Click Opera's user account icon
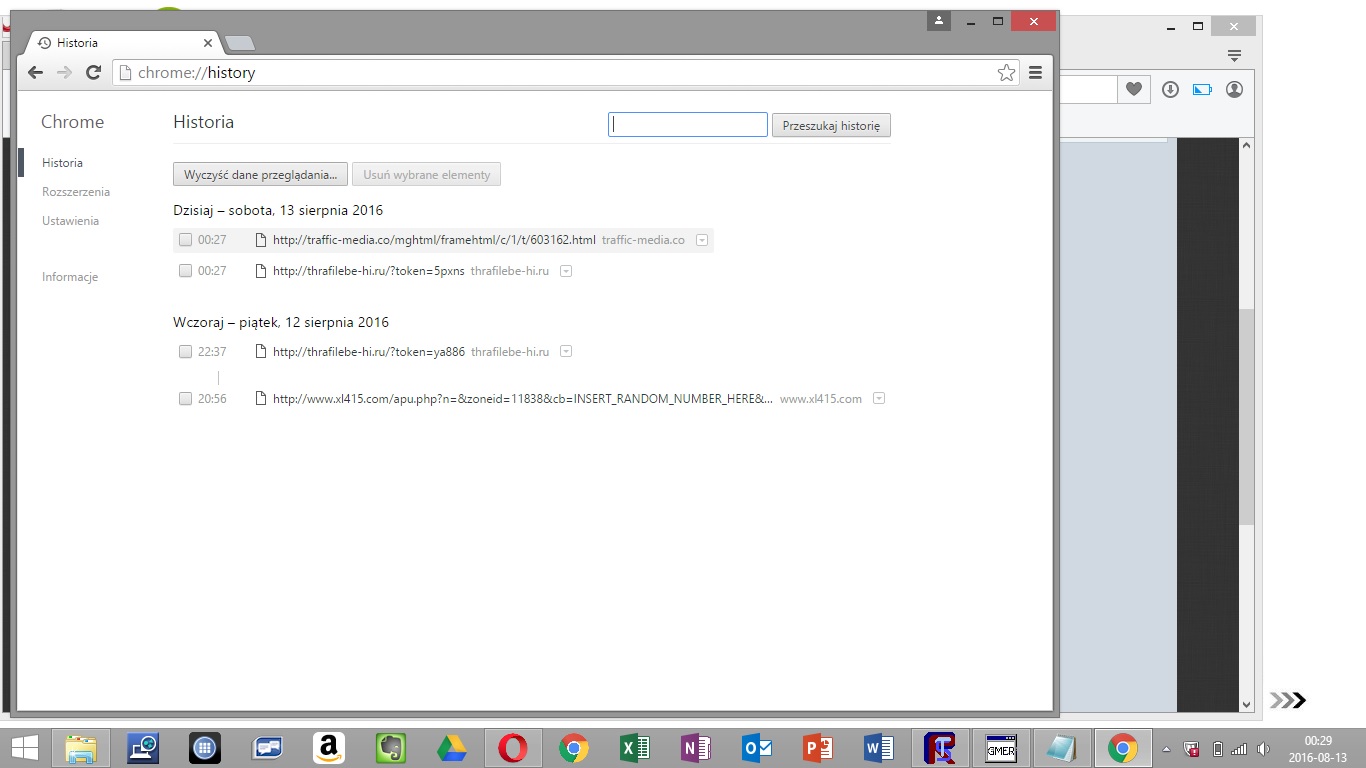The image size is (1366, 768). click(1234, 89)
